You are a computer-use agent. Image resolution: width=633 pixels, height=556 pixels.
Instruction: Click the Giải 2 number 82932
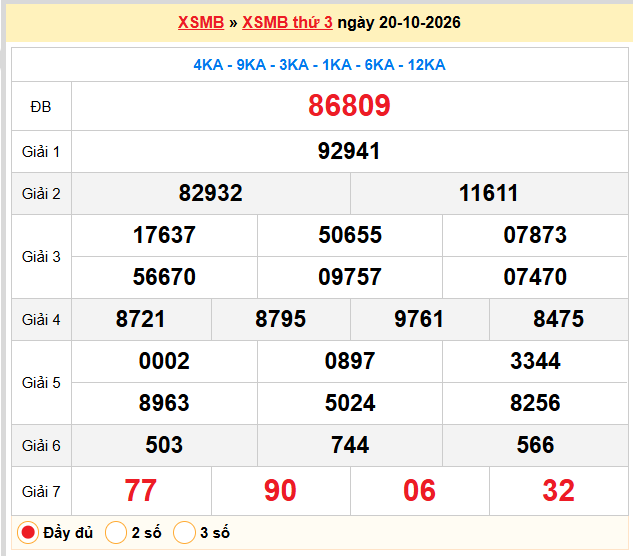click(x=211, y=193)
